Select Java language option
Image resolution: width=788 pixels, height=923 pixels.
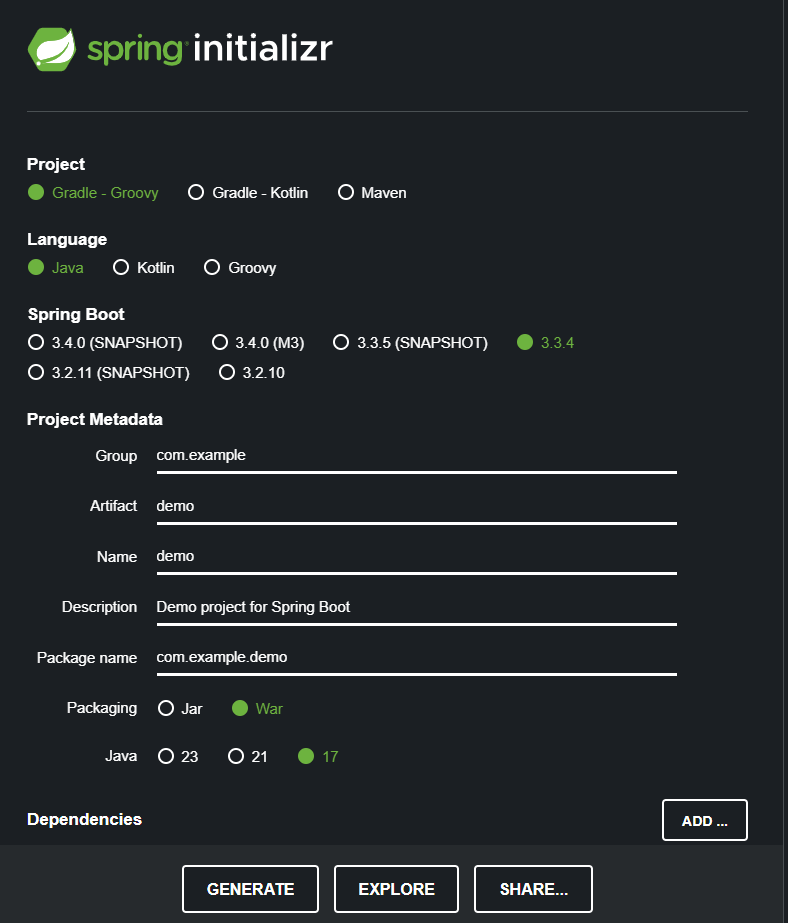(x=56, y=268)
